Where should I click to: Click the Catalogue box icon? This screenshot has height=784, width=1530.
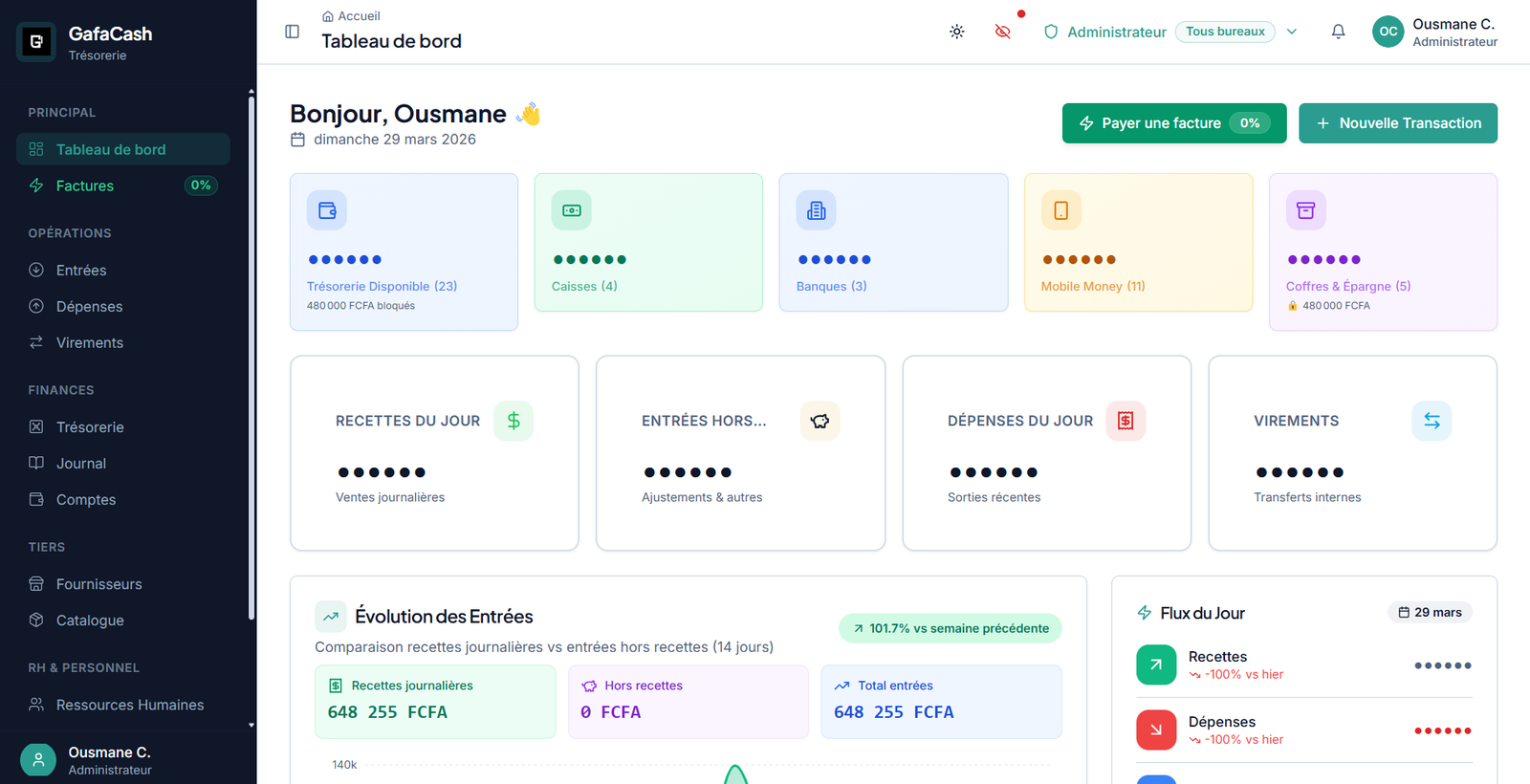point(36,620)
